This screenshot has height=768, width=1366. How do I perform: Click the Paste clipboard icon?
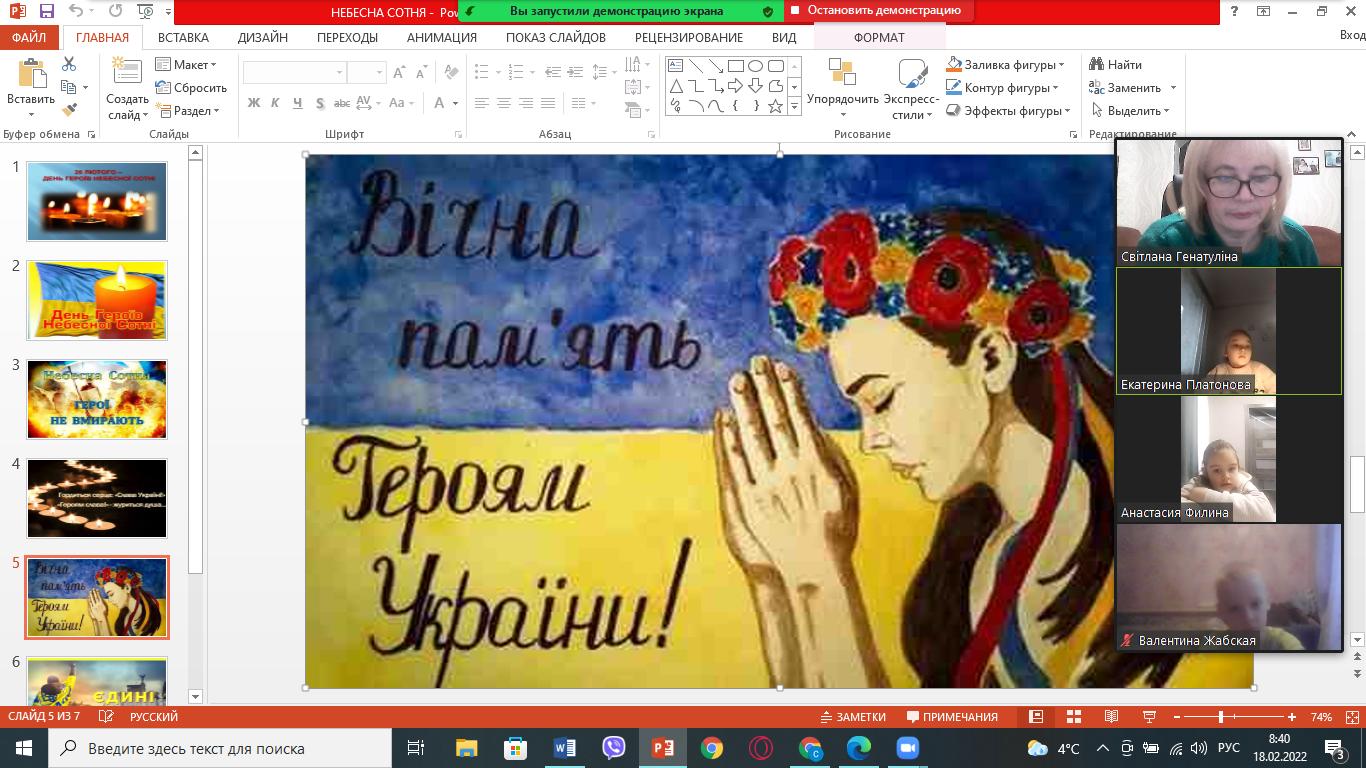coord(31,75)
